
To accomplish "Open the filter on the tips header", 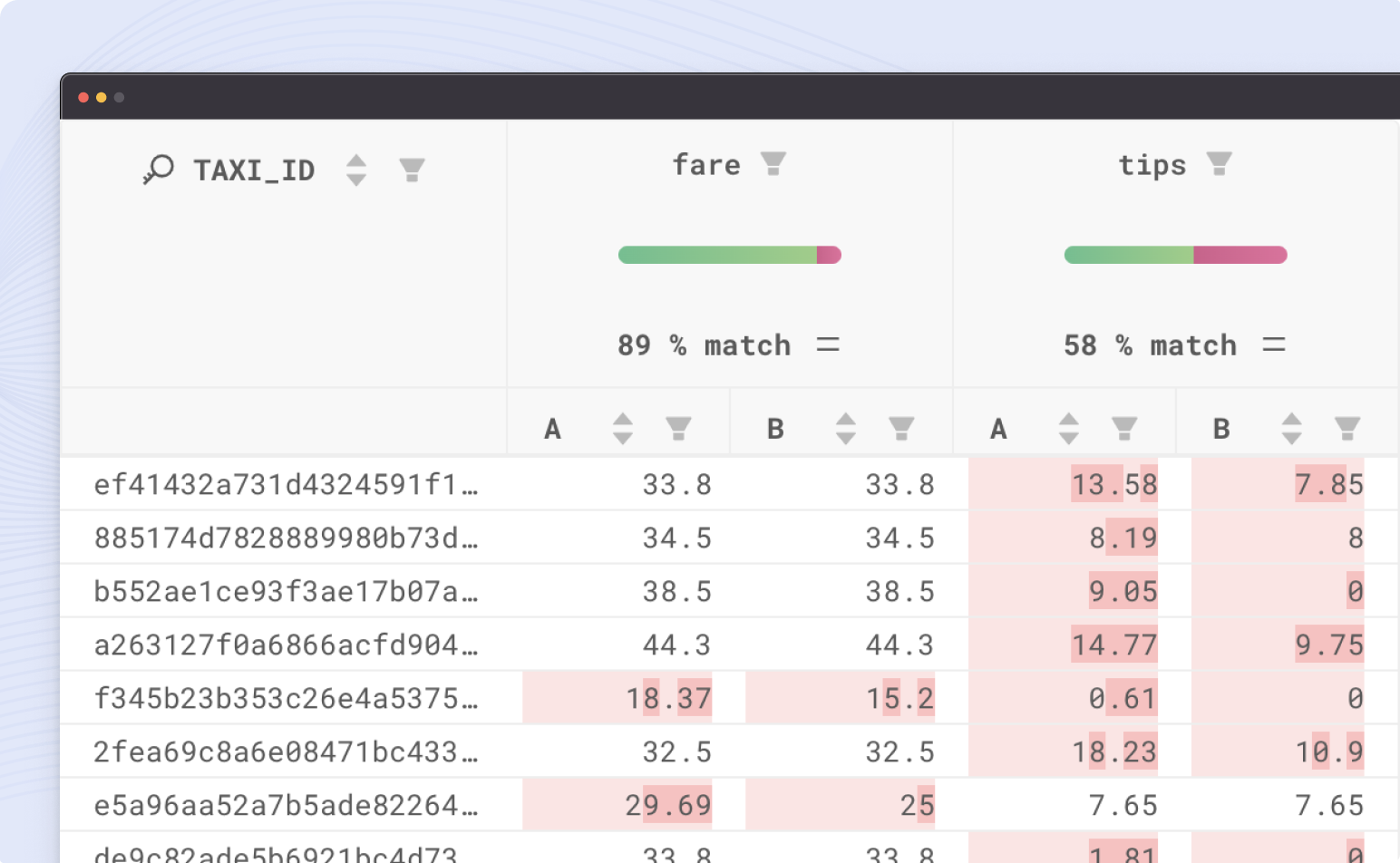I will (x=1219, y=163).
